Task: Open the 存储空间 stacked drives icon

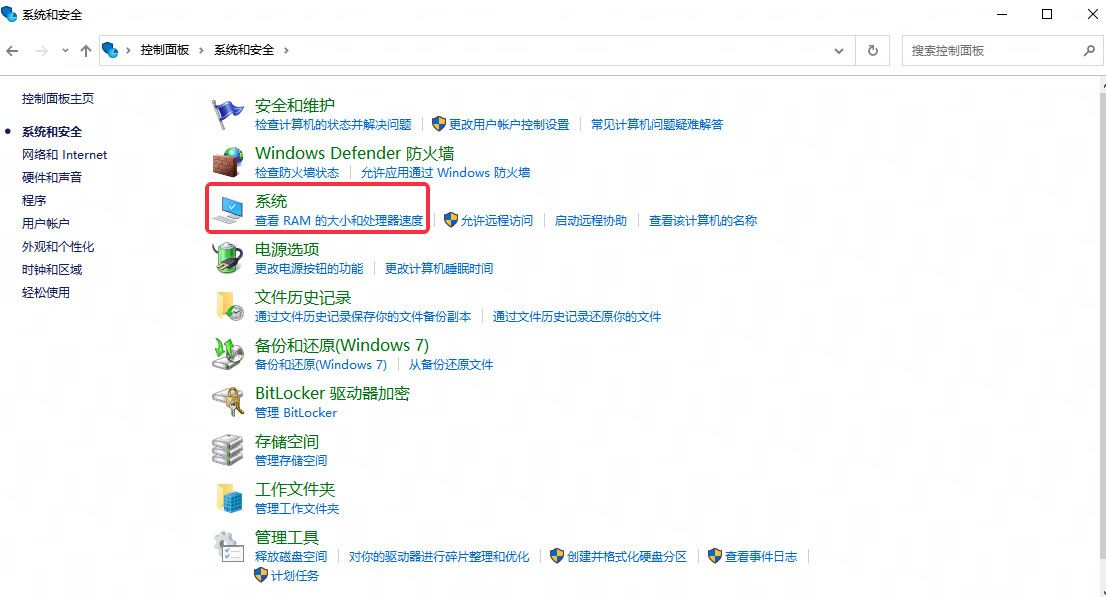Action: (x=227, y=450)
